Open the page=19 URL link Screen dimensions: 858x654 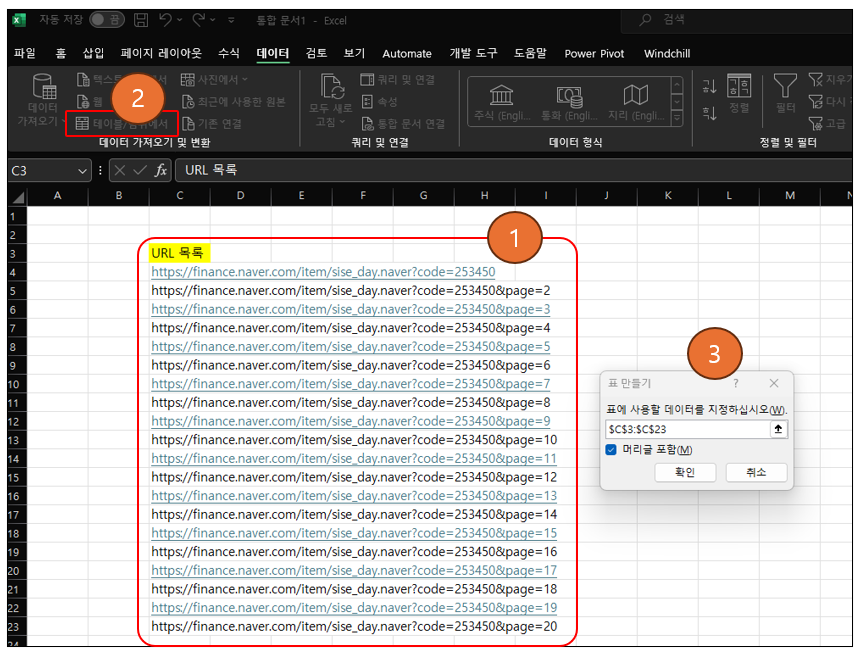(354, 607)
